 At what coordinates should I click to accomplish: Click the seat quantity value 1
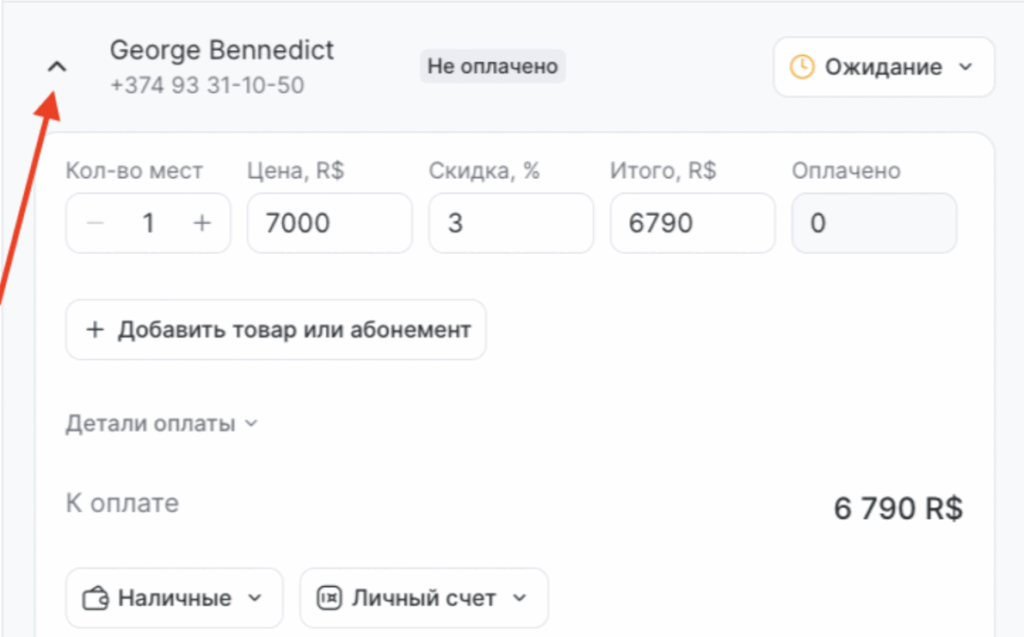click(148, 223)
